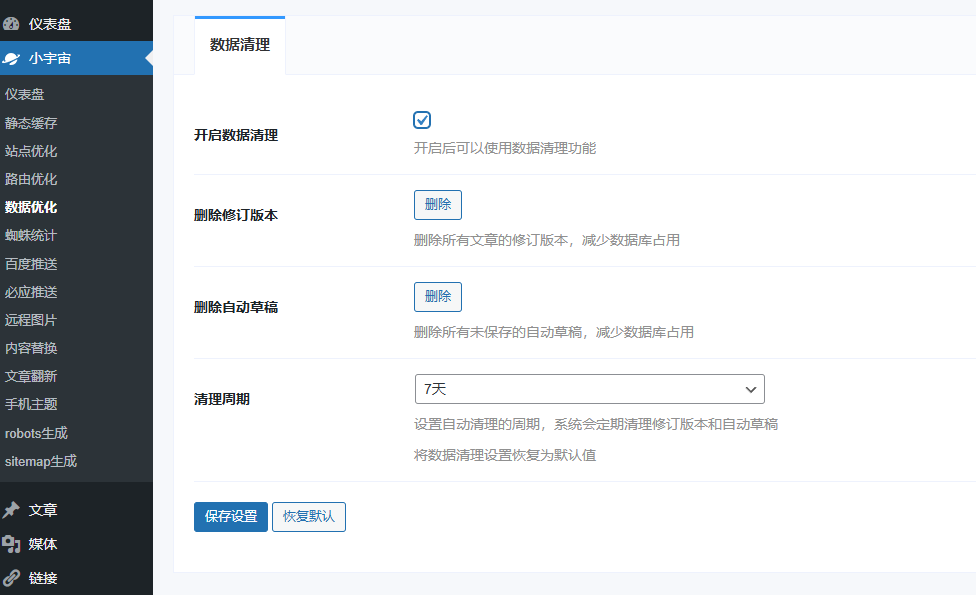Click the 小宇宙 planet icon
976x595 pixels.
click(x=12, y=59)
